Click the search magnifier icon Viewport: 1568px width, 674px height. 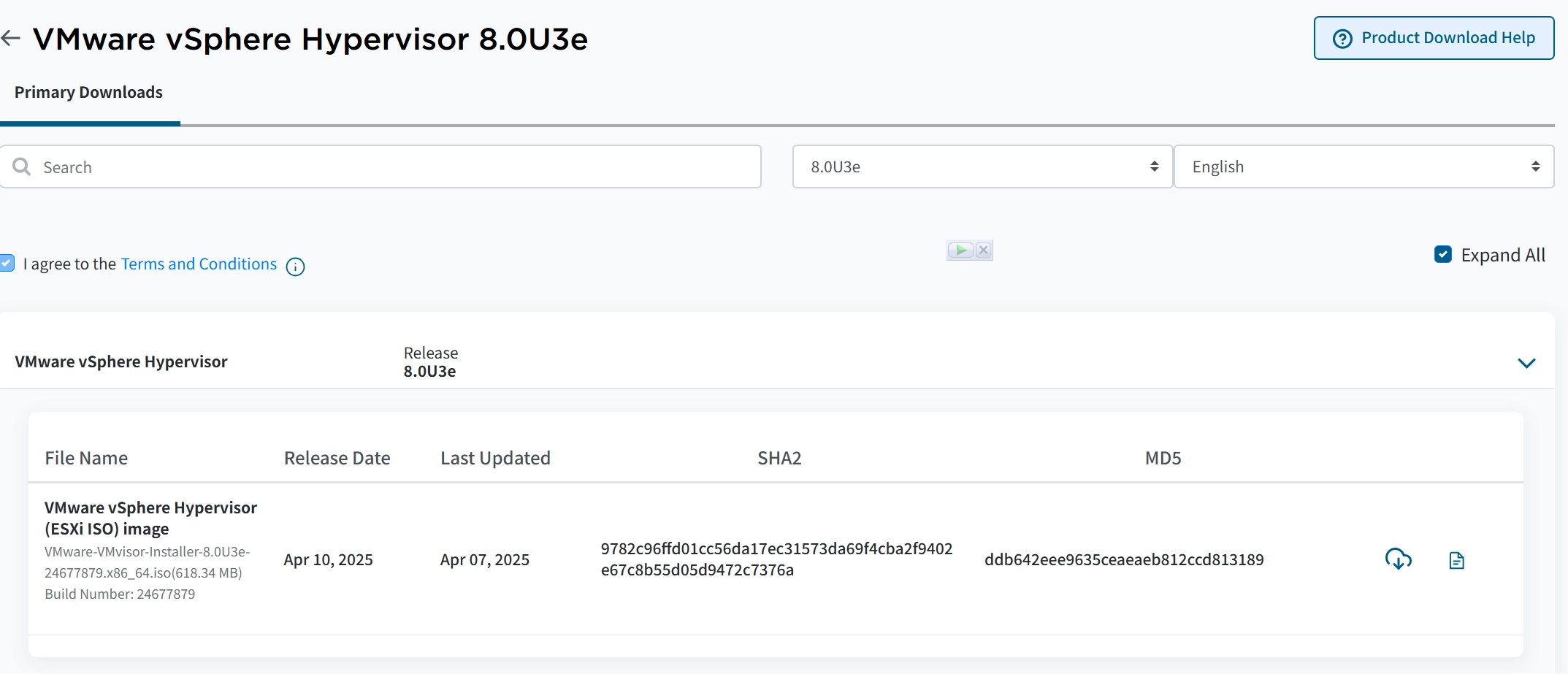pos(22,166)
